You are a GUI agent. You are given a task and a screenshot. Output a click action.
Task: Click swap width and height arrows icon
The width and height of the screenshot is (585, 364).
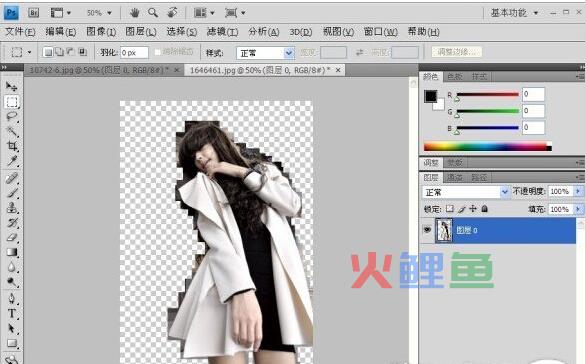(359, 53)
